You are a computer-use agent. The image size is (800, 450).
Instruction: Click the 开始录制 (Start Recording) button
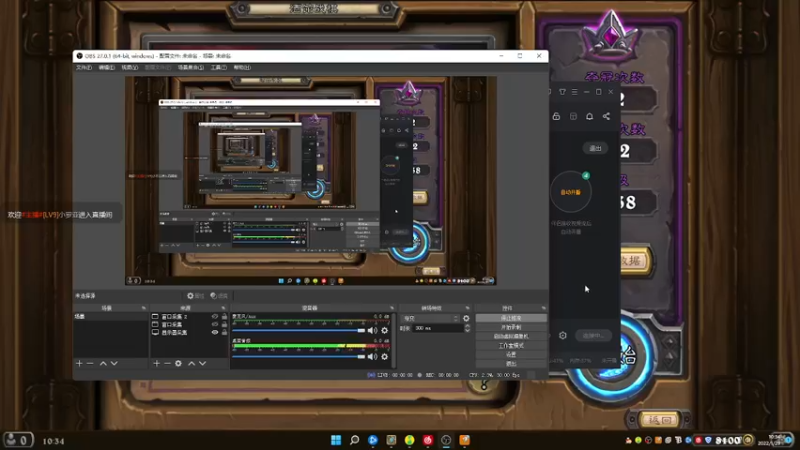[x=511, y=327]
